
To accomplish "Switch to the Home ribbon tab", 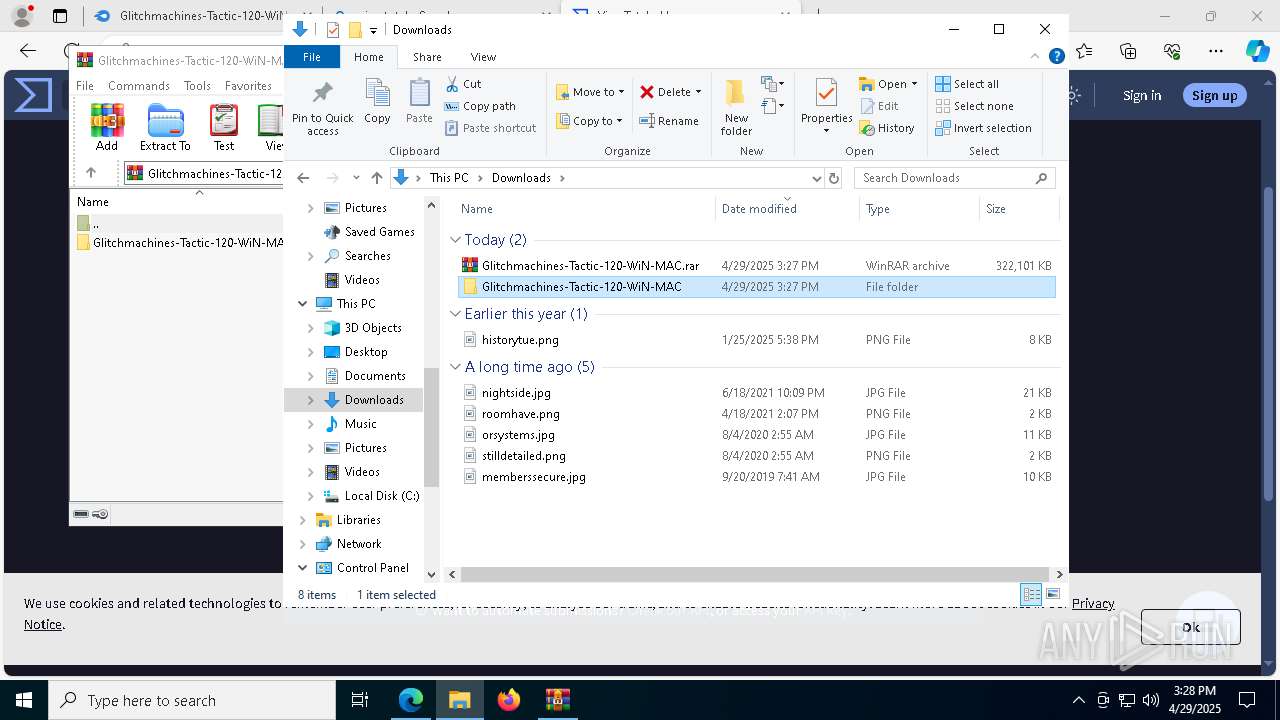I will (368, 57).
